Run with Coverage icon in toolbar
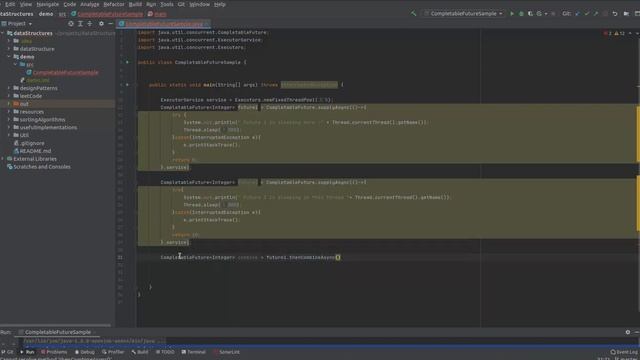 (x=530, y=13)
